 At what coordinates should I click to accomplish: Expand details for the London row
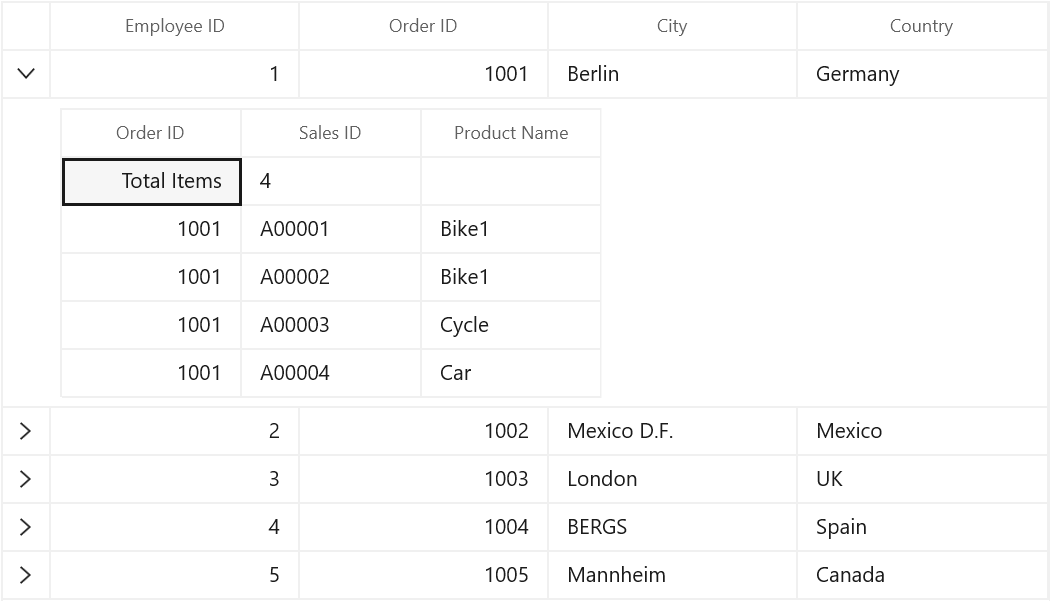pyautogui.click(x=26, y=479)
